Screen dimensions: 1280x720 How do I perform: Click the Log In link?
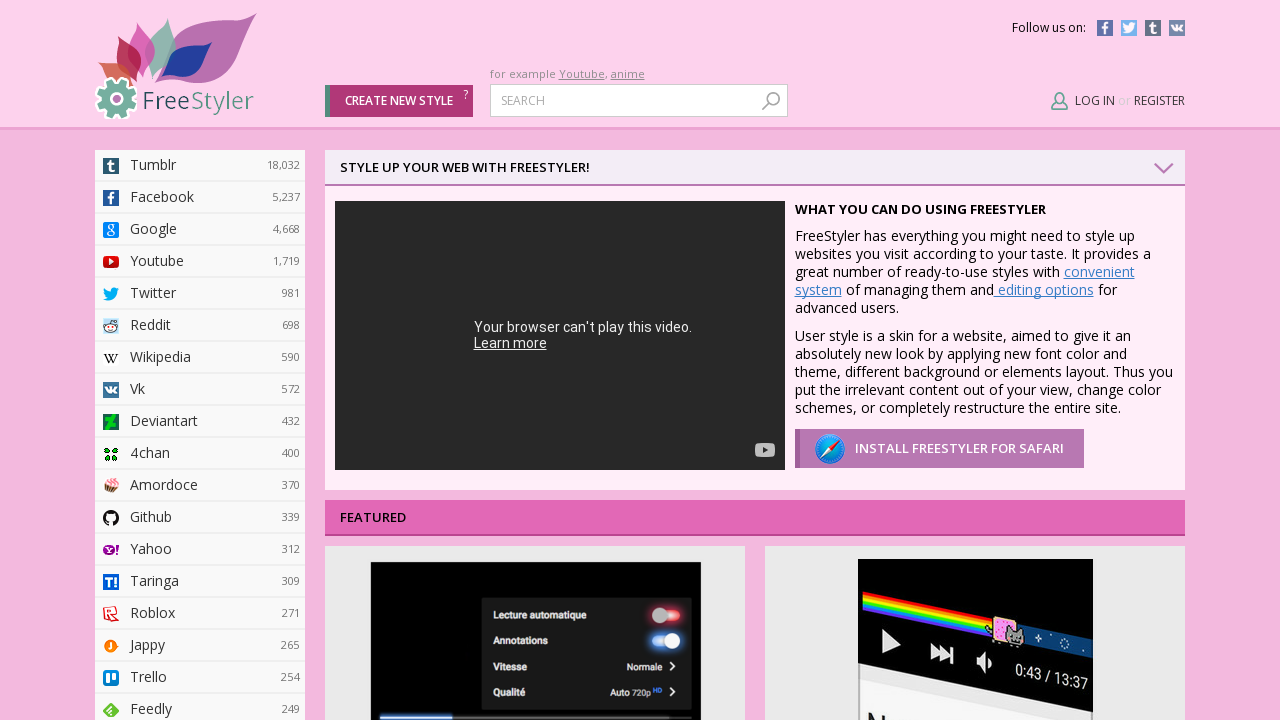[x=1095, y=101]
